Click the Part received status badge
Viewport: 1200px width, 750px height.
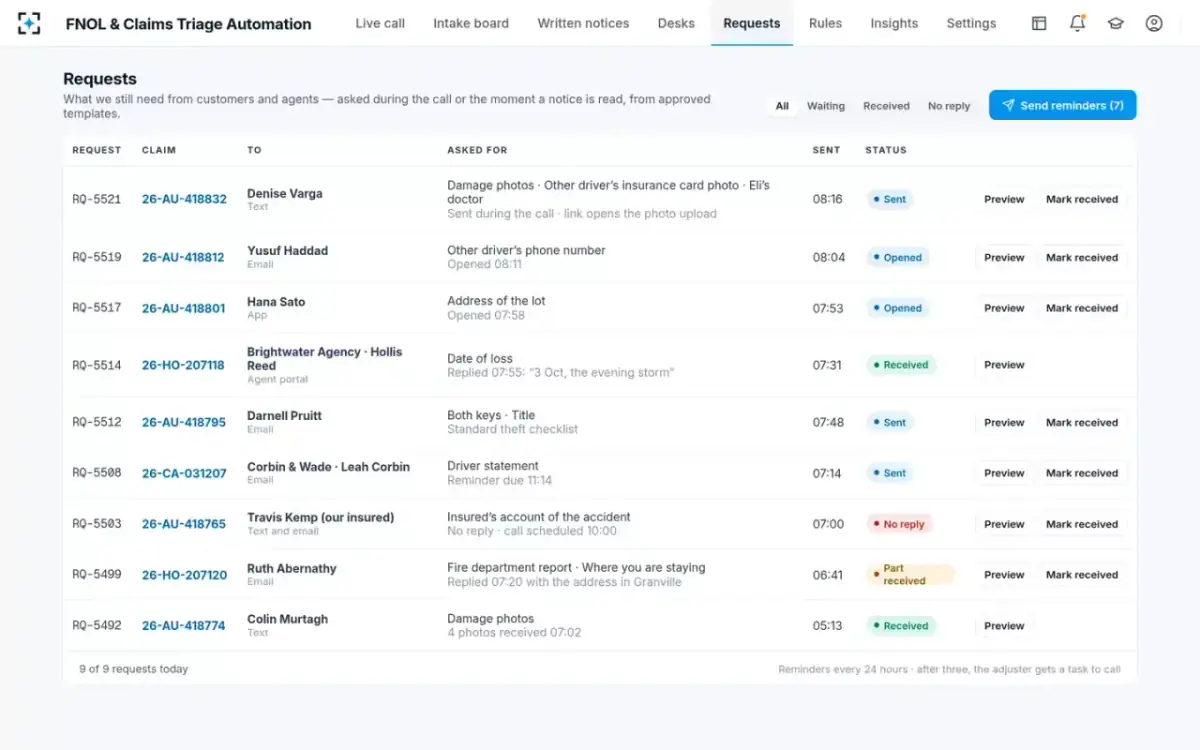[x=910, y=575]
